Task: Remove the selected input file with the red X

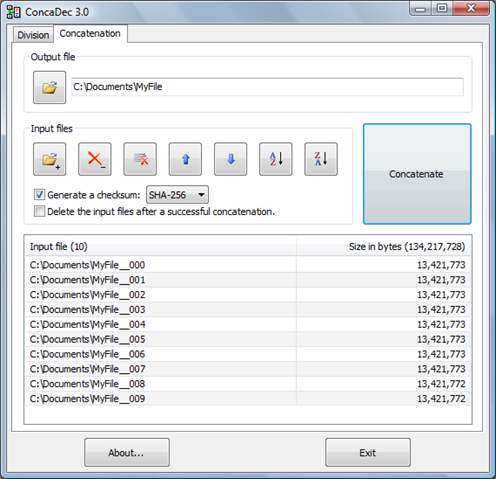Action: point(95,159)
